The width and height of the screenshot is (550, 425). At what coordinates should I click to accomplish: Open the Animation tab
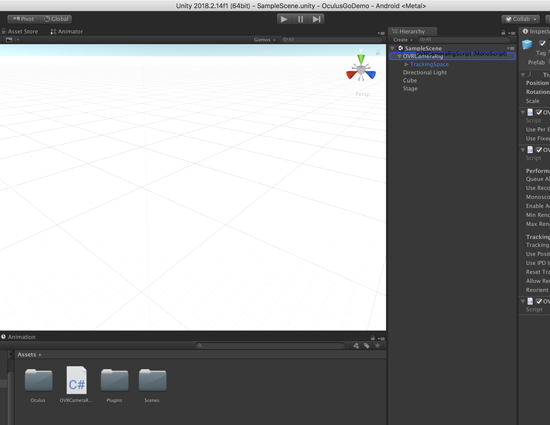tap(18, 337)
